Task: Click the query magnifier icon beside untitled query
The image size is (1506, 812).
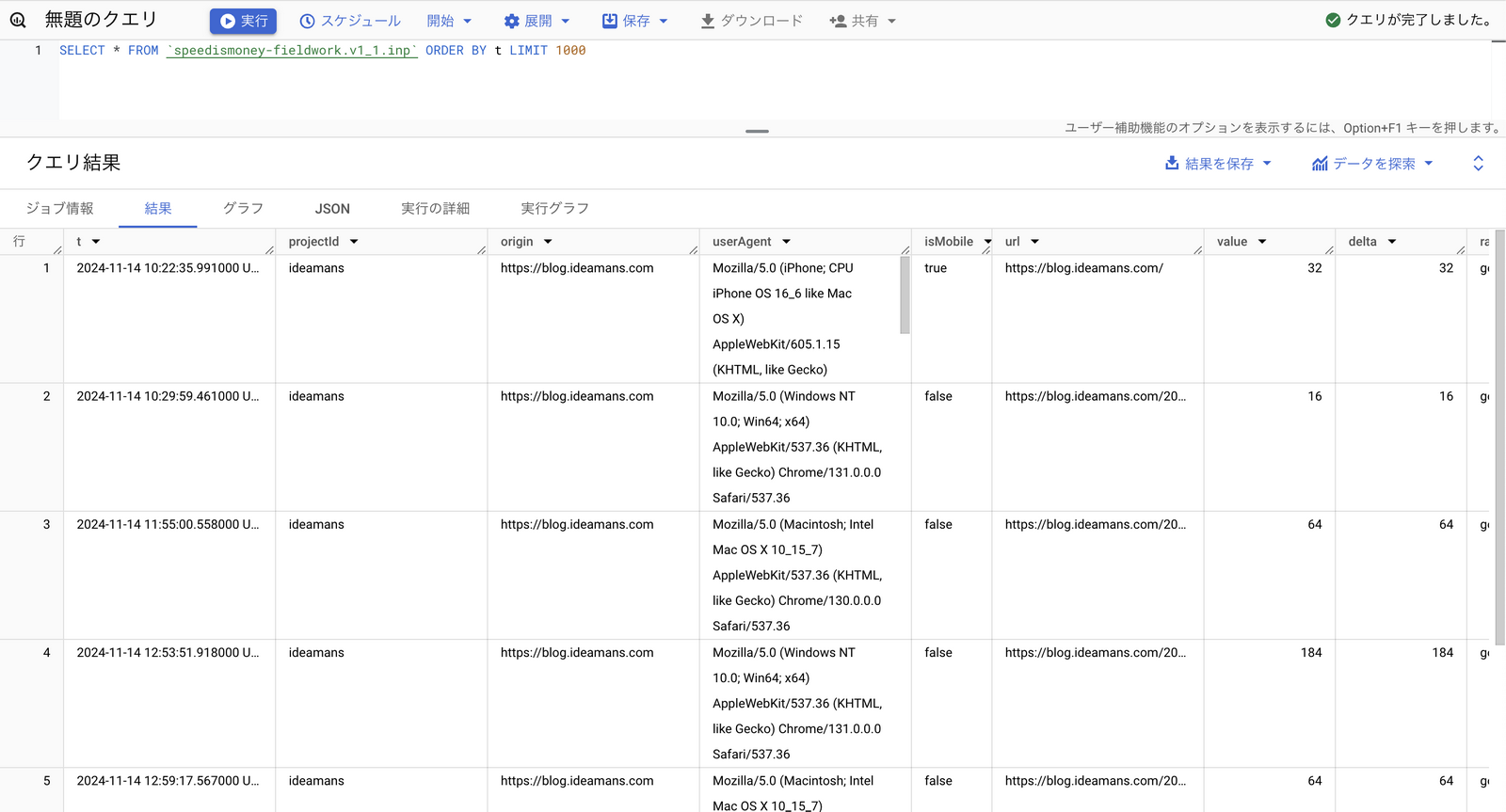Action: (x=18, y=20)
